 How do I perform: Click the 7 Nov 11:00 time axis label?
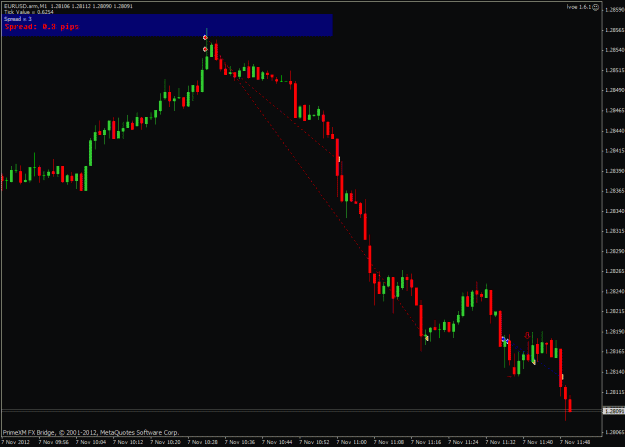coord(352,442)
